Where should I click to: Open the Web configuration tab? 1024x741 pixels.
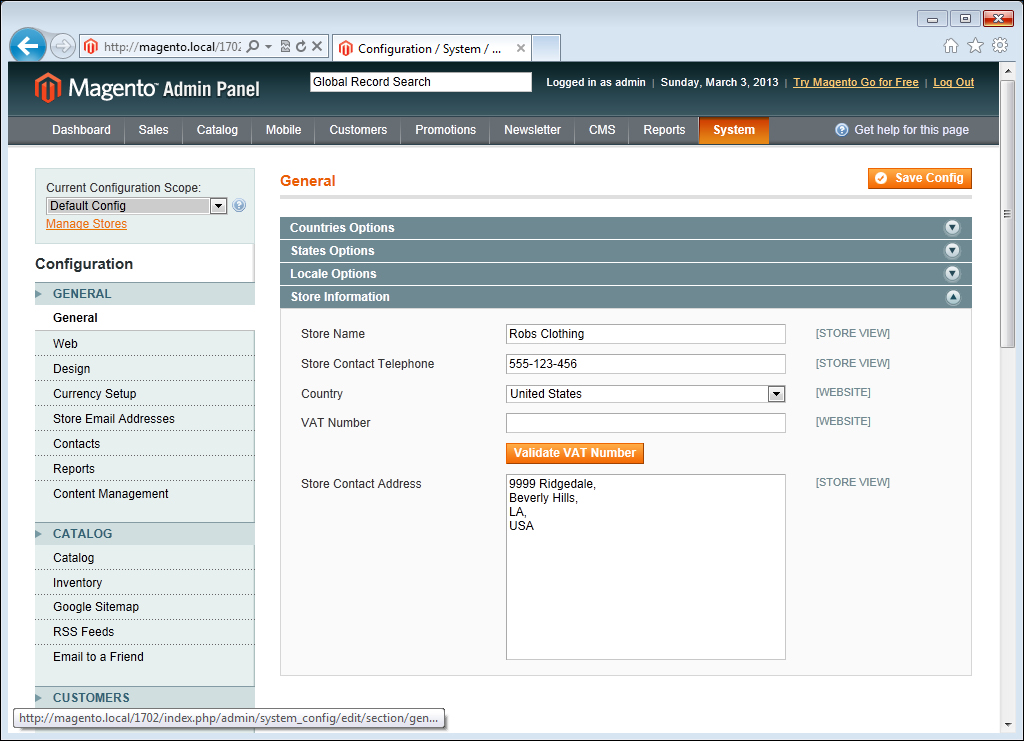[x=66, y=344]
